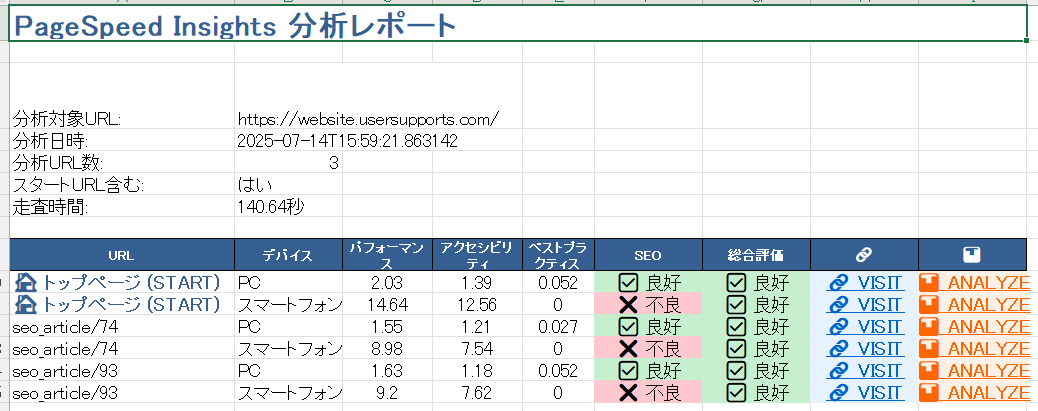Click the white box icon in the last header column
1038x411 pixels.
pyautogui.click(x=972, y=254)
